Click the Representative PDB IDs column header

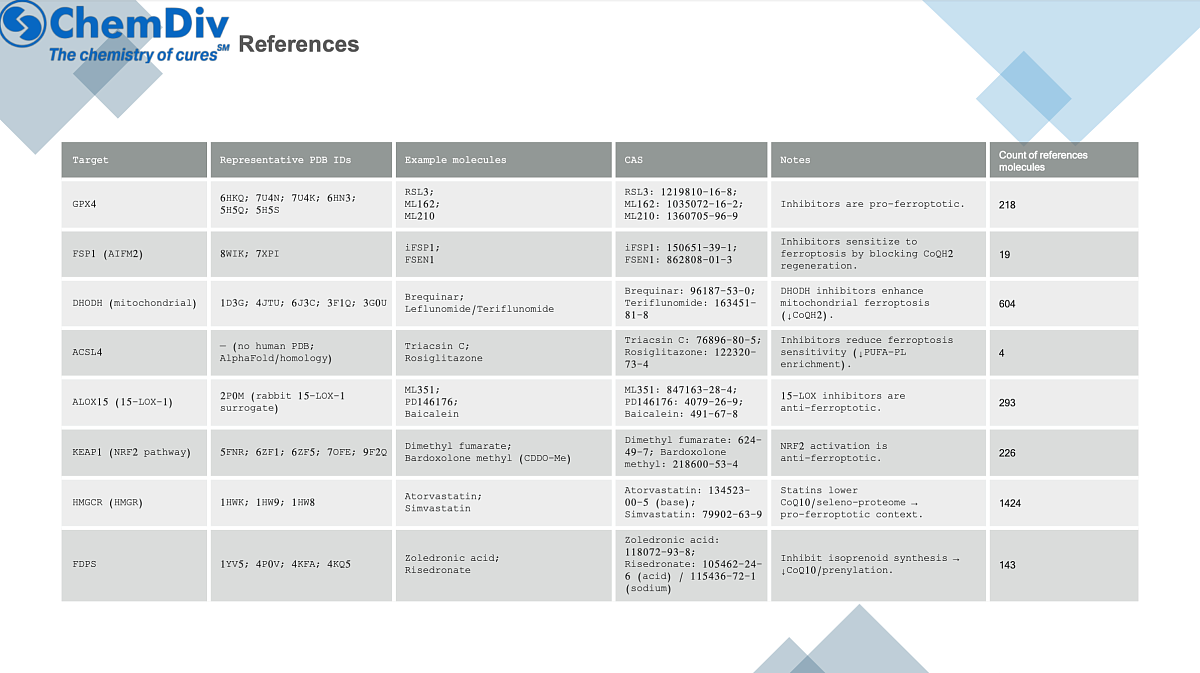[285, 160]
